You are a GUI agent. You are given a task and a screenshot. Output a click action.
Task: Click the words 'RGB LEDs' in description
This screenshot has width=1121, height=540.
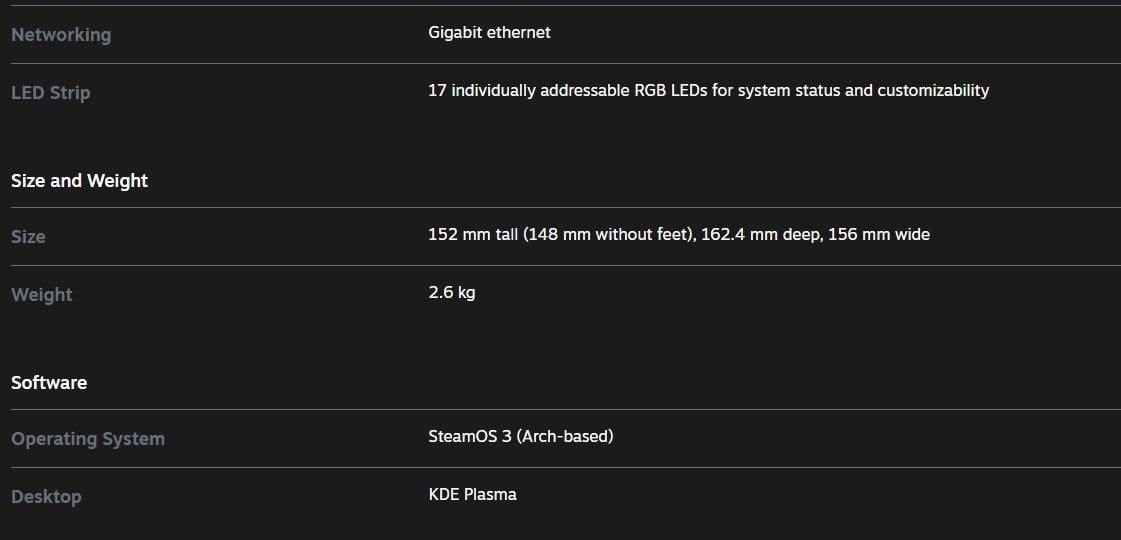(x=671, y=91)
